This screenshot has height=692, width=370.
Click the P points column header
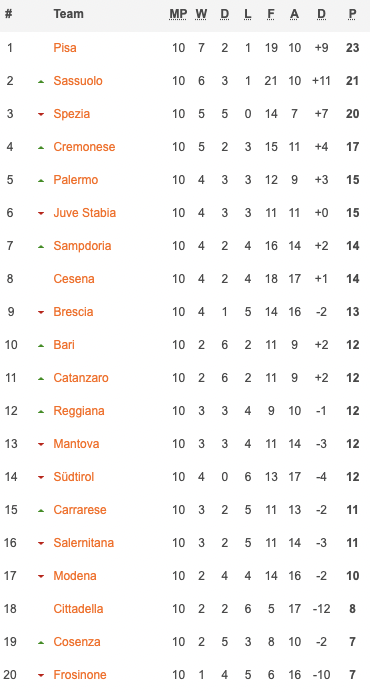(352, 14)
